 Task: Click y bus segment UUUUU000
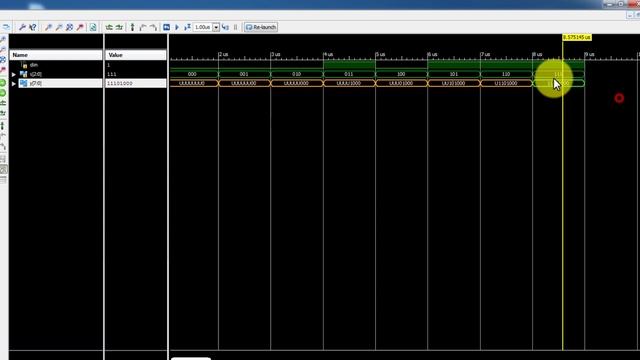[297, 83]
